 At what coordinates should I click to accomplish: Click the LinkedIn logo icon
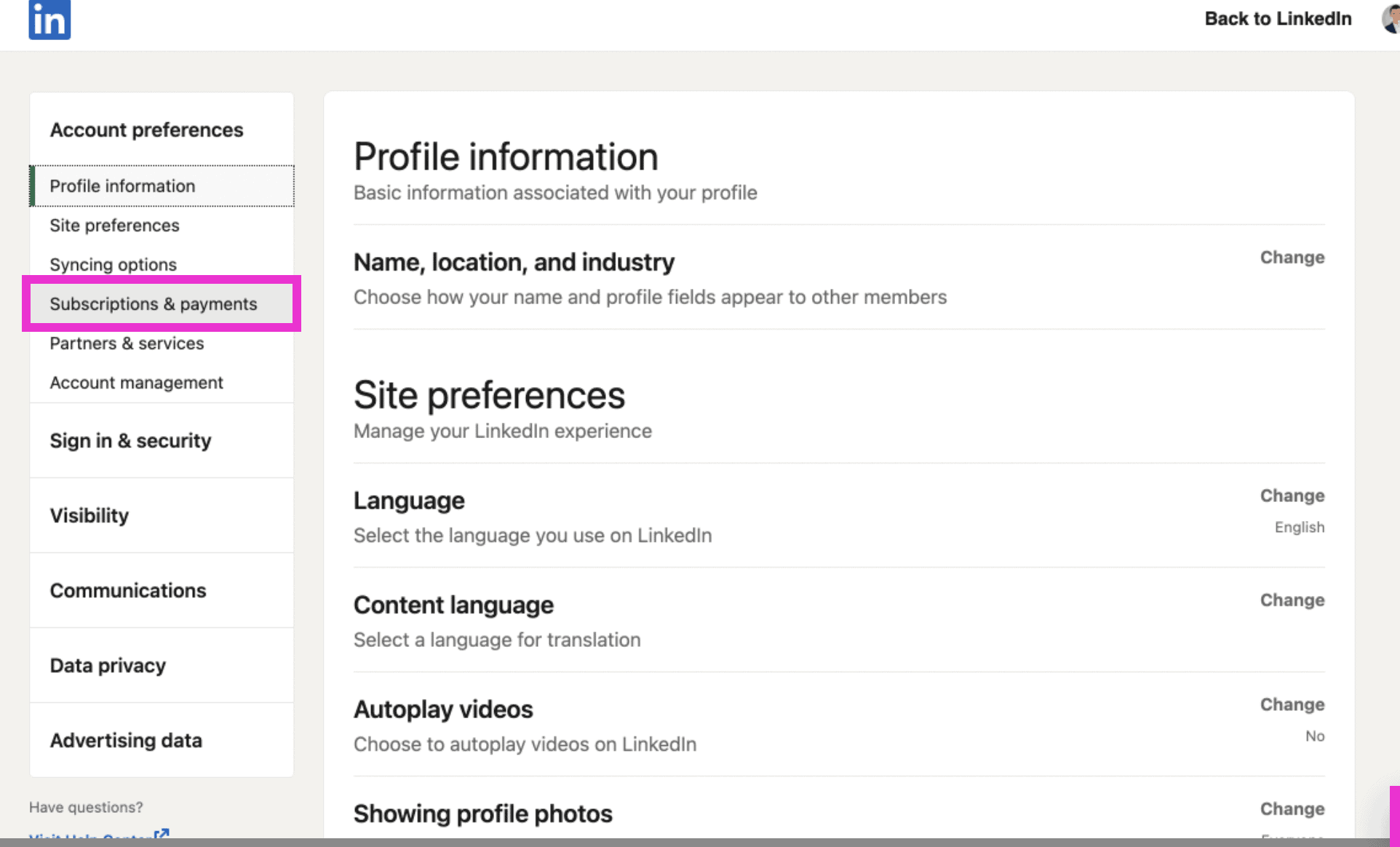click(49, 20)
